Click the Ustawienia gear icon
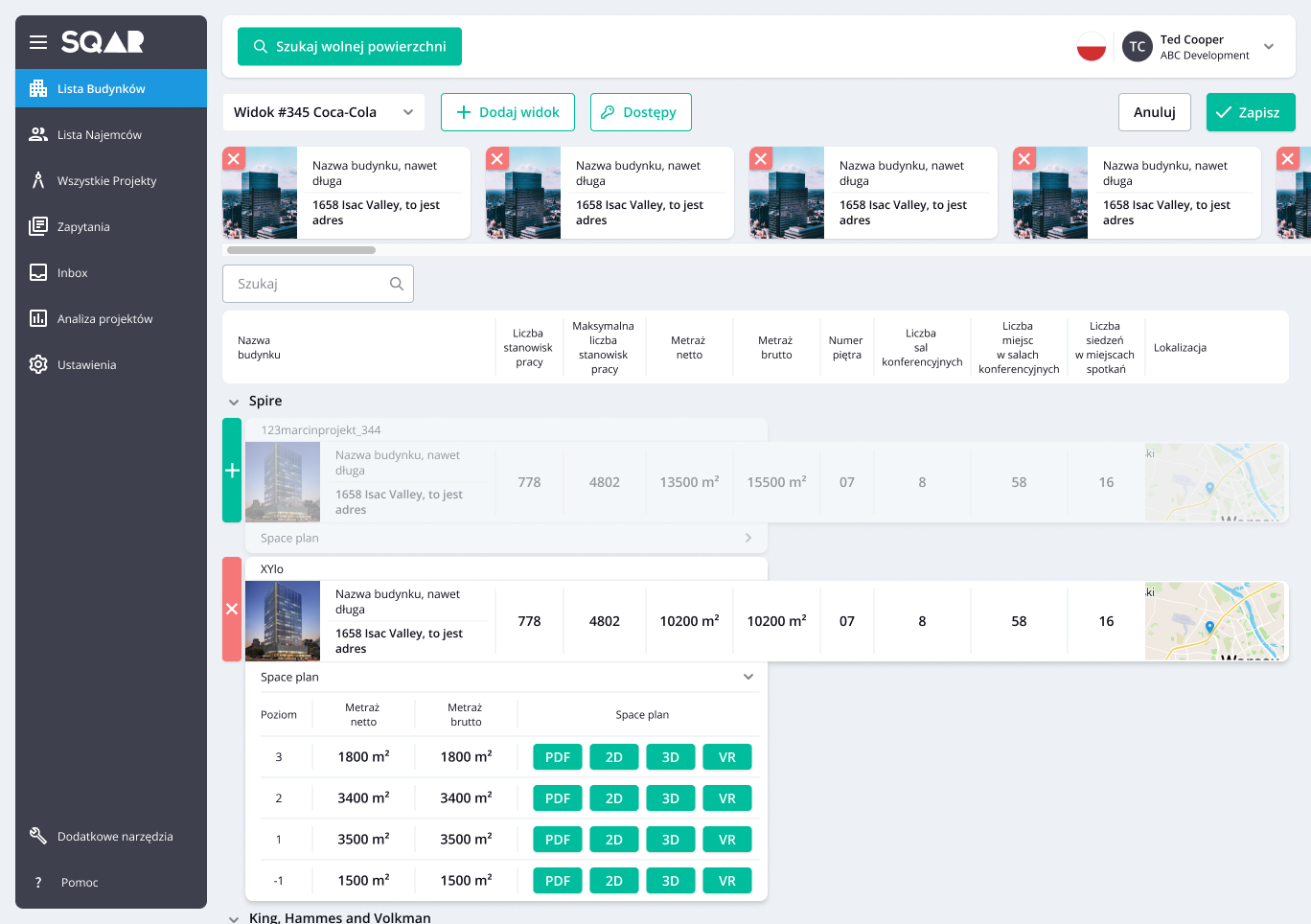 (x=38, y=365)
